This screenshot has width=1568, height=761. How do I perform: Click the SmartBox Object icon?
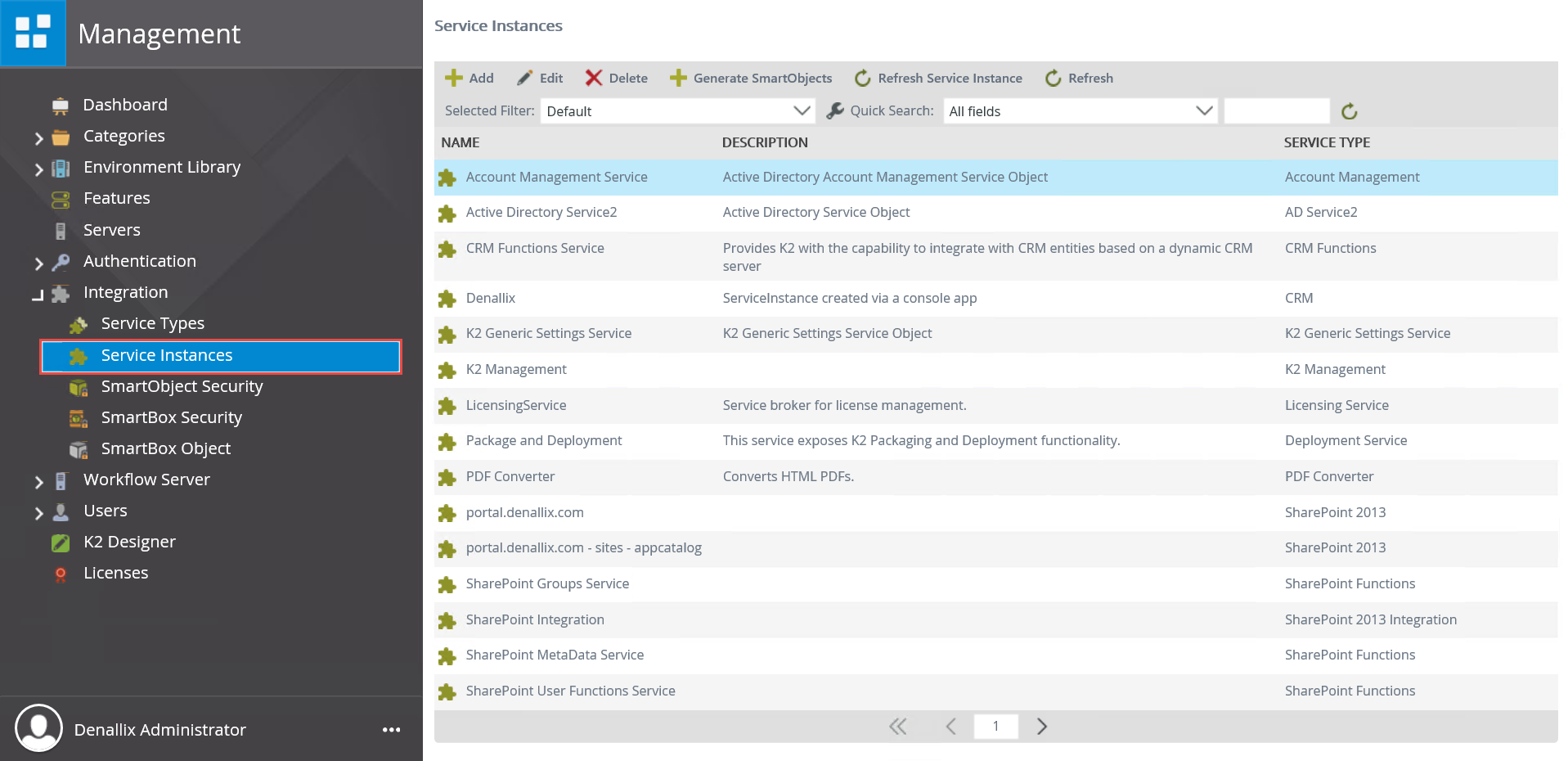pos(79,449)
